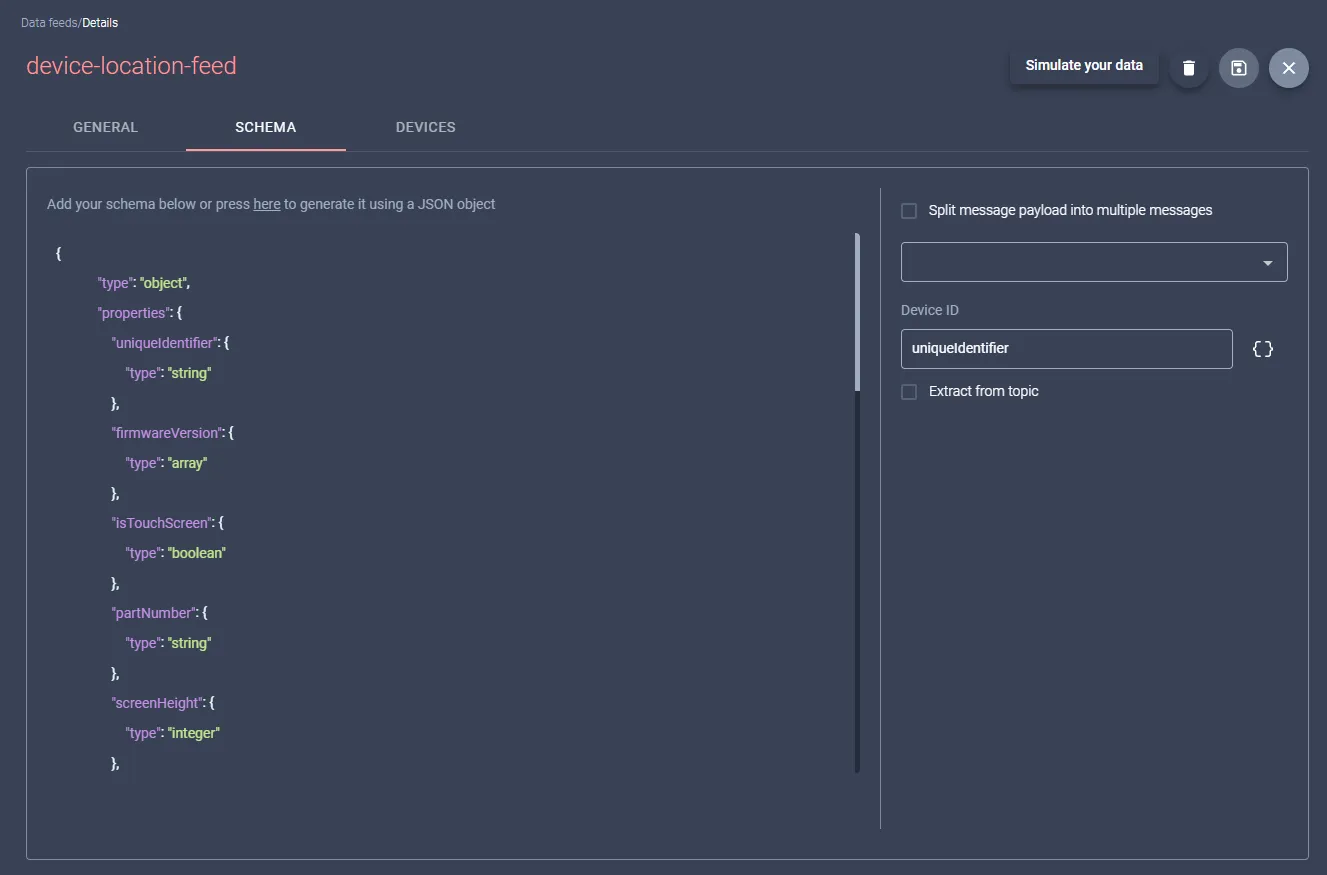Image resolution: width=1327 pixels, height=875 pixels.
Task: Click the delete trash icon
Action: pos(1188,68)
